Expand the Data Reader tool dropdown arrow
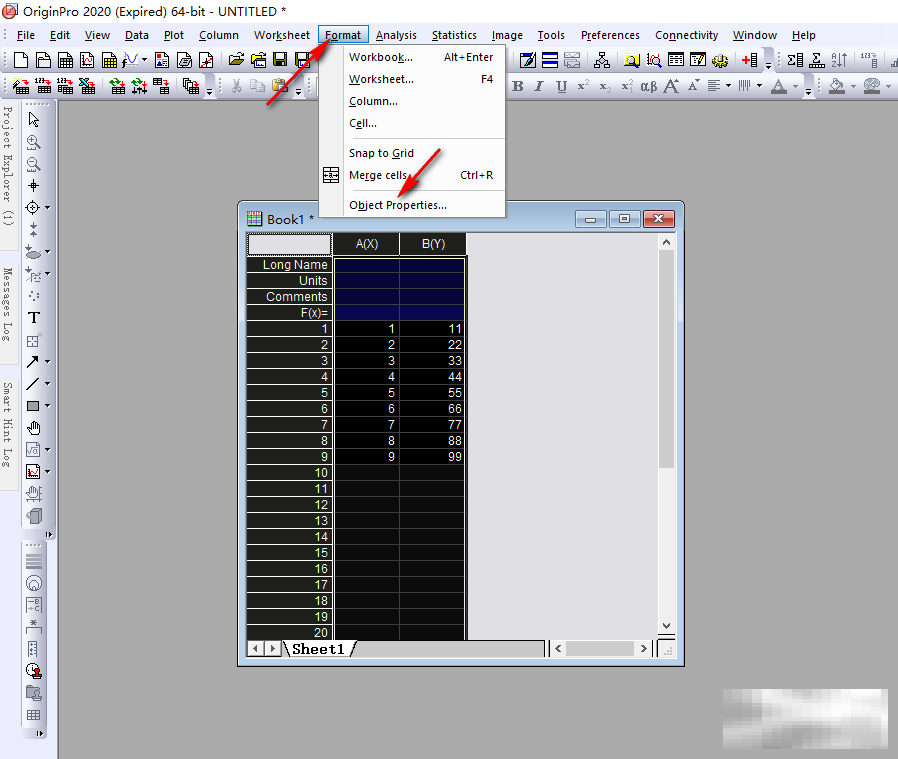The width and height of the screenshot is (898, 759). pos(48,207)
